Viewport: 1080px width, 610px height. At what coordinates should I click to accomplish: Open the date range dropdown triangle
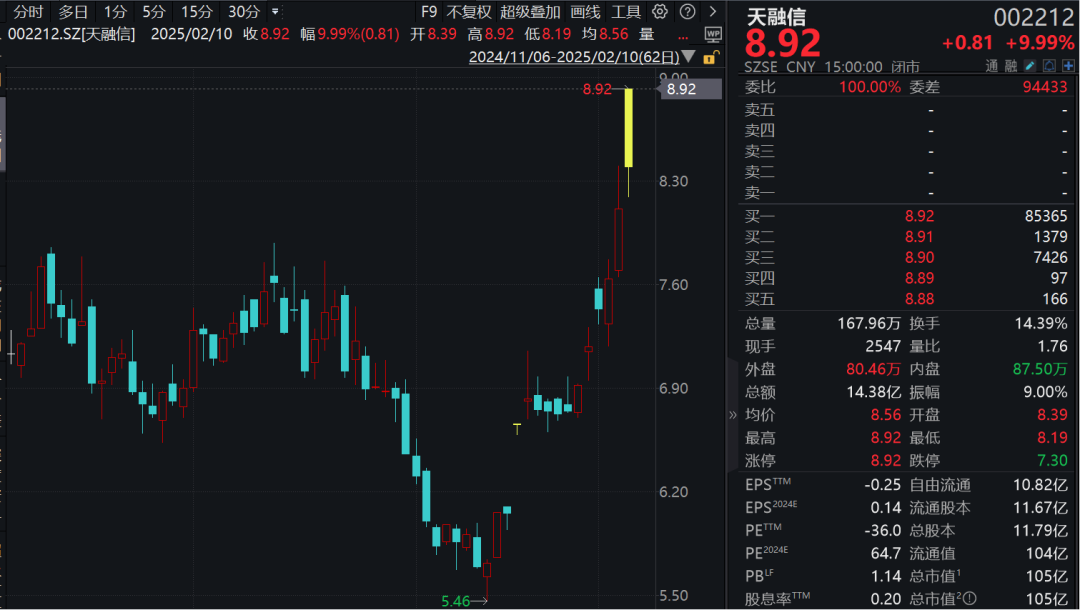coord(688,57)
